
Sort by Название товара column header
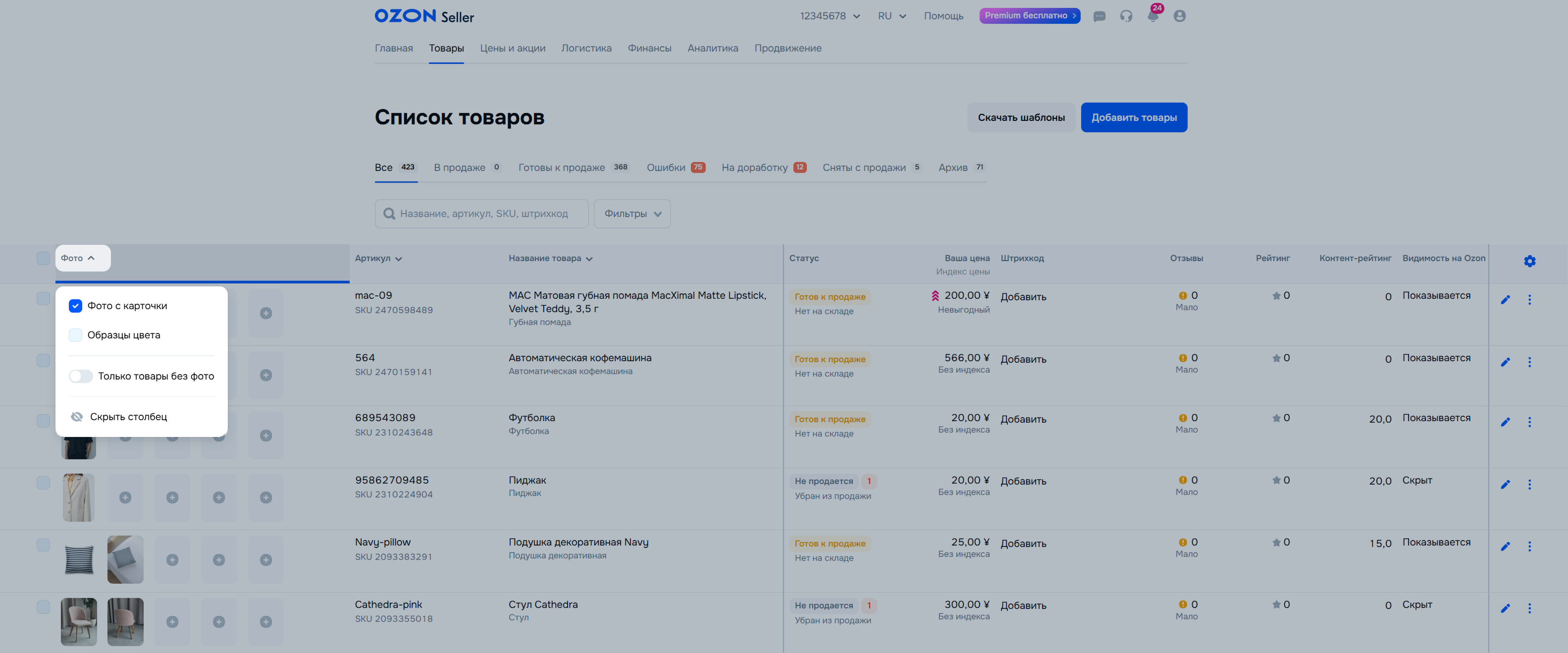[x=551, y=258]
